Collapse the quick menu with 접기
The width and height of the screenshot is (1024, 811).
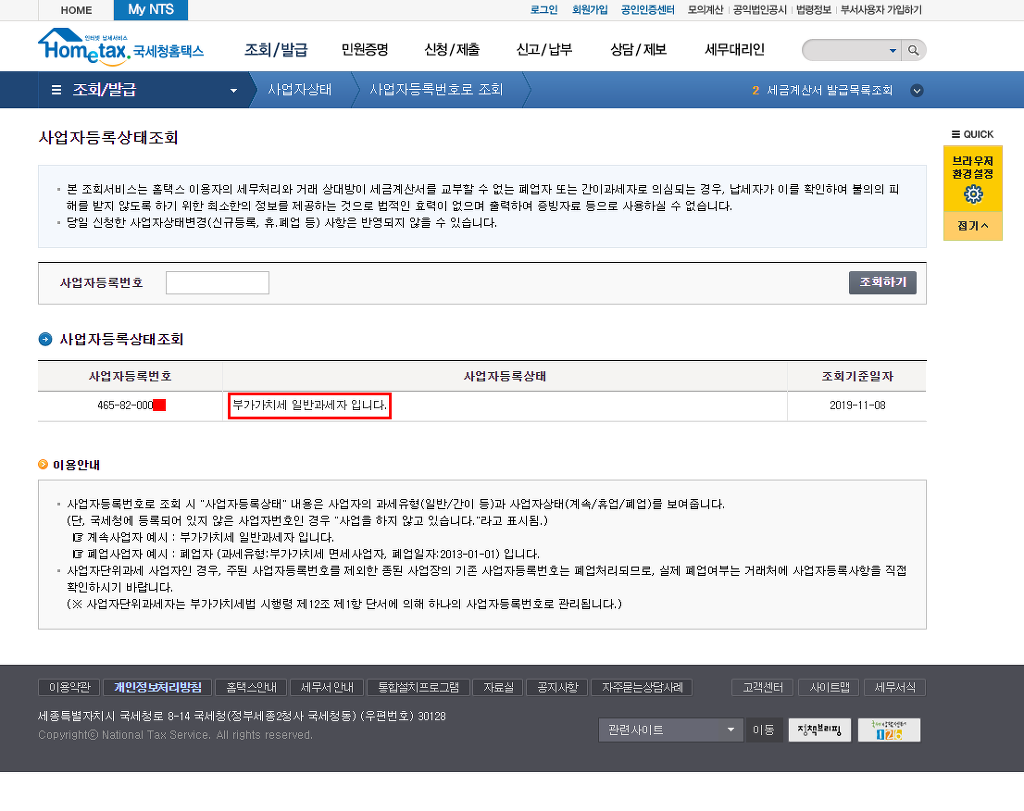pyautogui.click(x=972, y=226)
